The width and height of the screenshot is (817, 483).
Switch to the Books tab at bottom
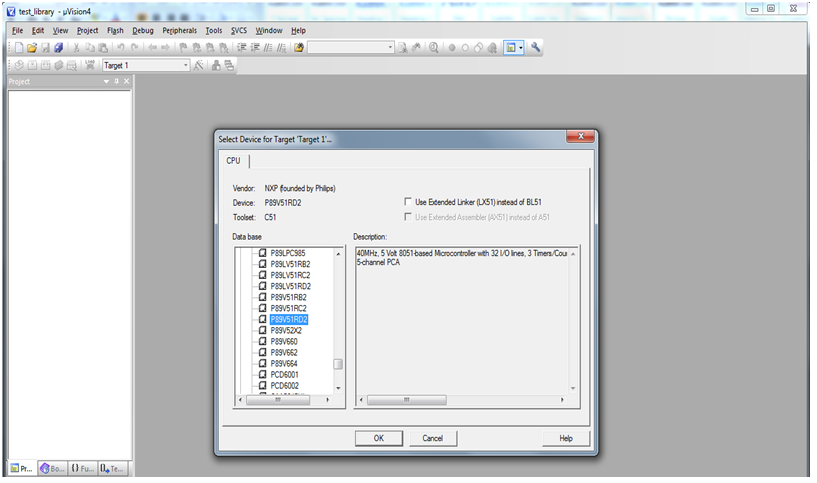53,468
